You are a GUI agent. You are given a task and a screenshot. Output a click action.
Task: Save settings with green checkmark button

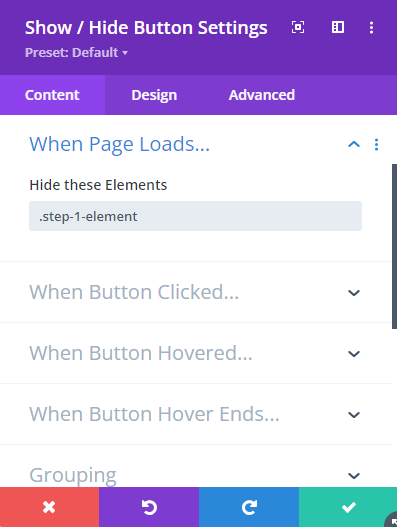(348, 507)
